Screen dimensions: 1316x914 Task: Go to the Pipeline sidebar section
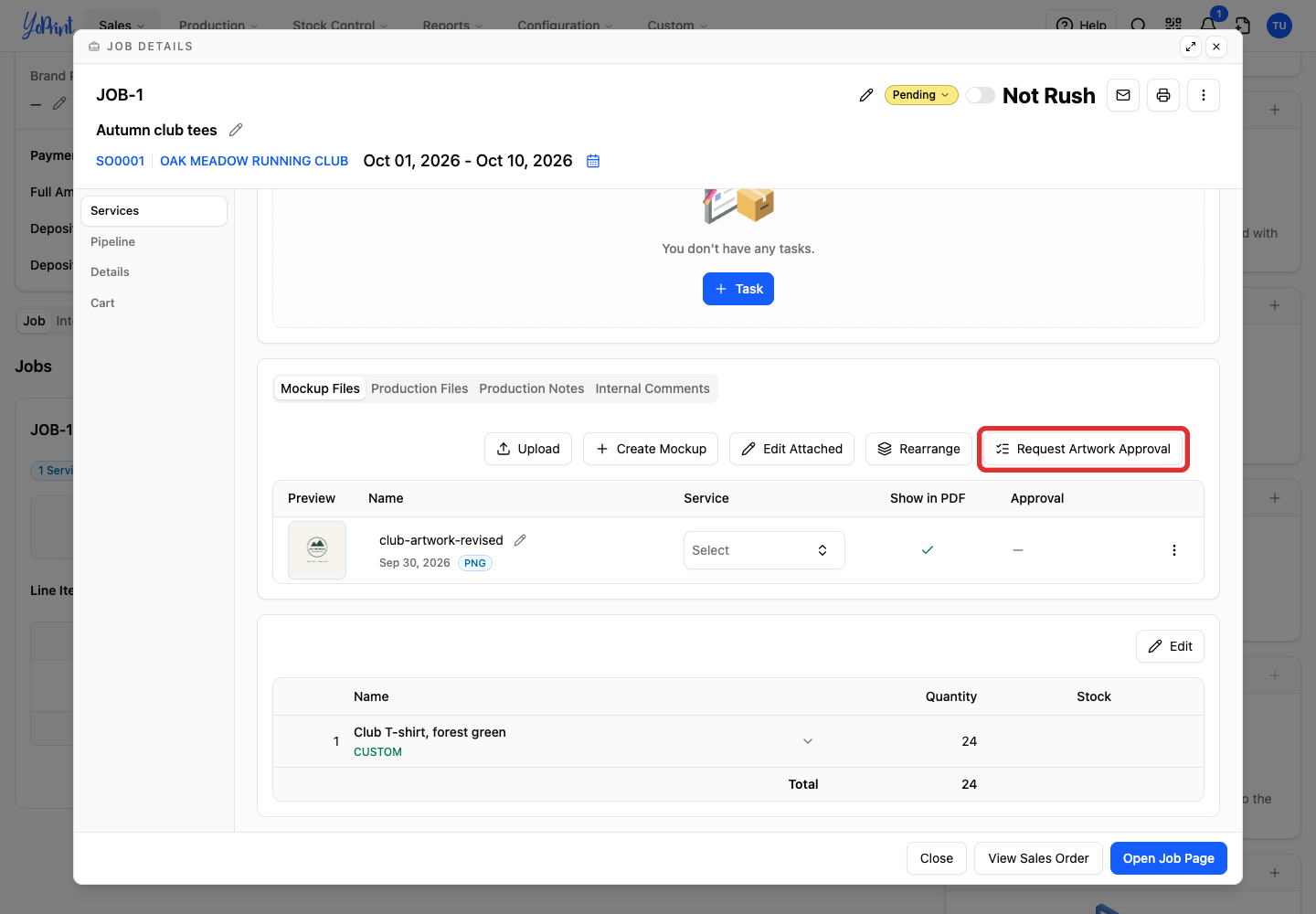click(154, 241)
